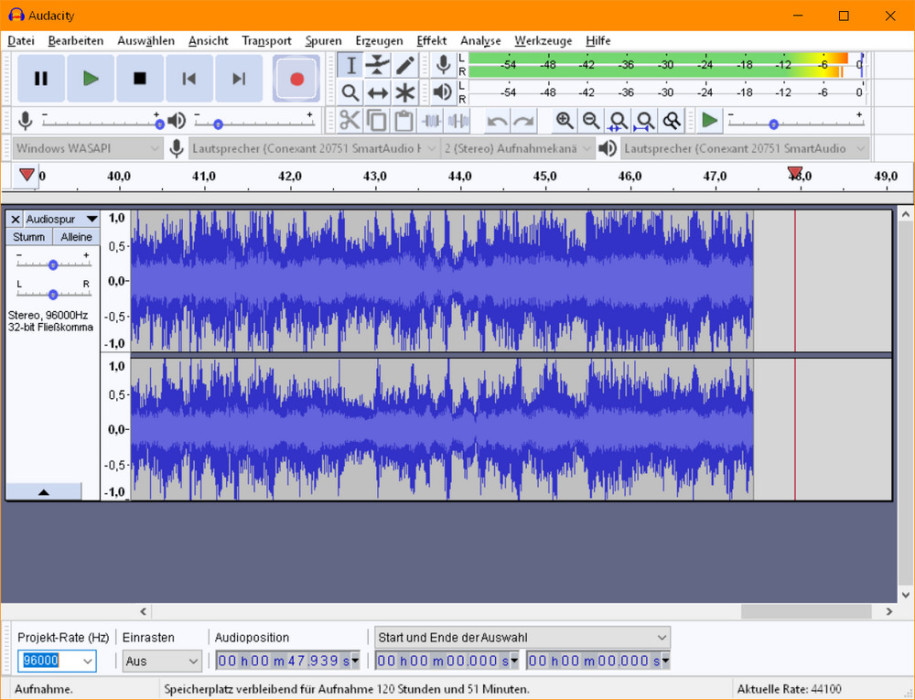Fit selection to width zoom icon
The width and height of the screenshot is (915, 700).
coord(618,121)
